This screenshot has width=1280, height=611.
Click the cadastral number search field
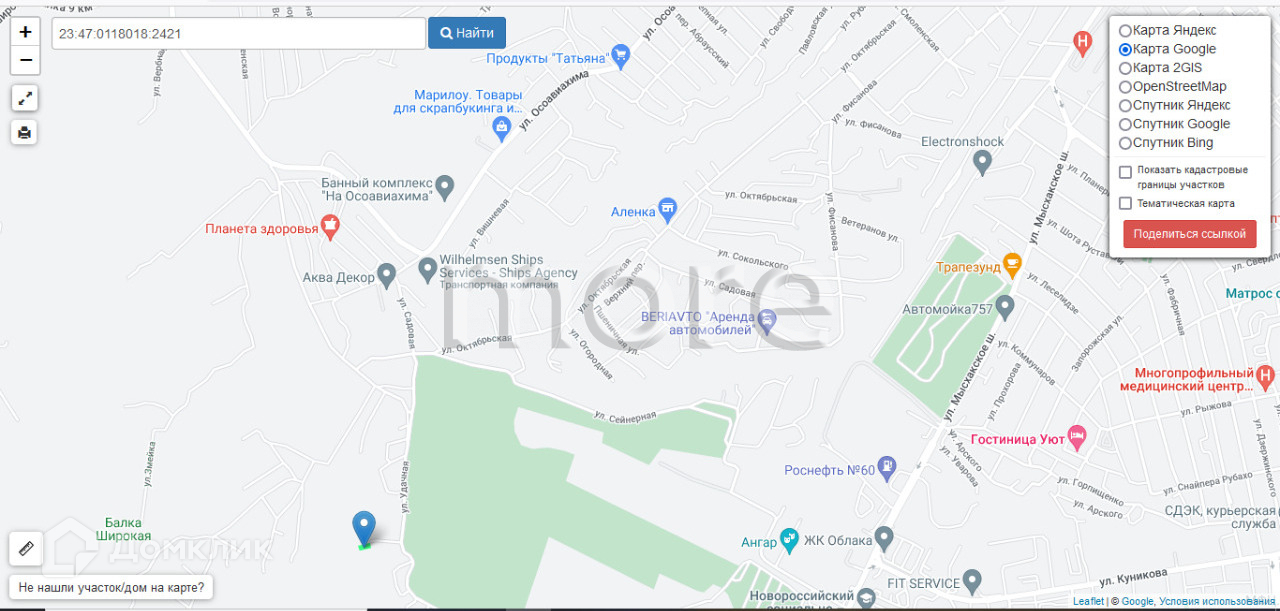pos(239,33)
